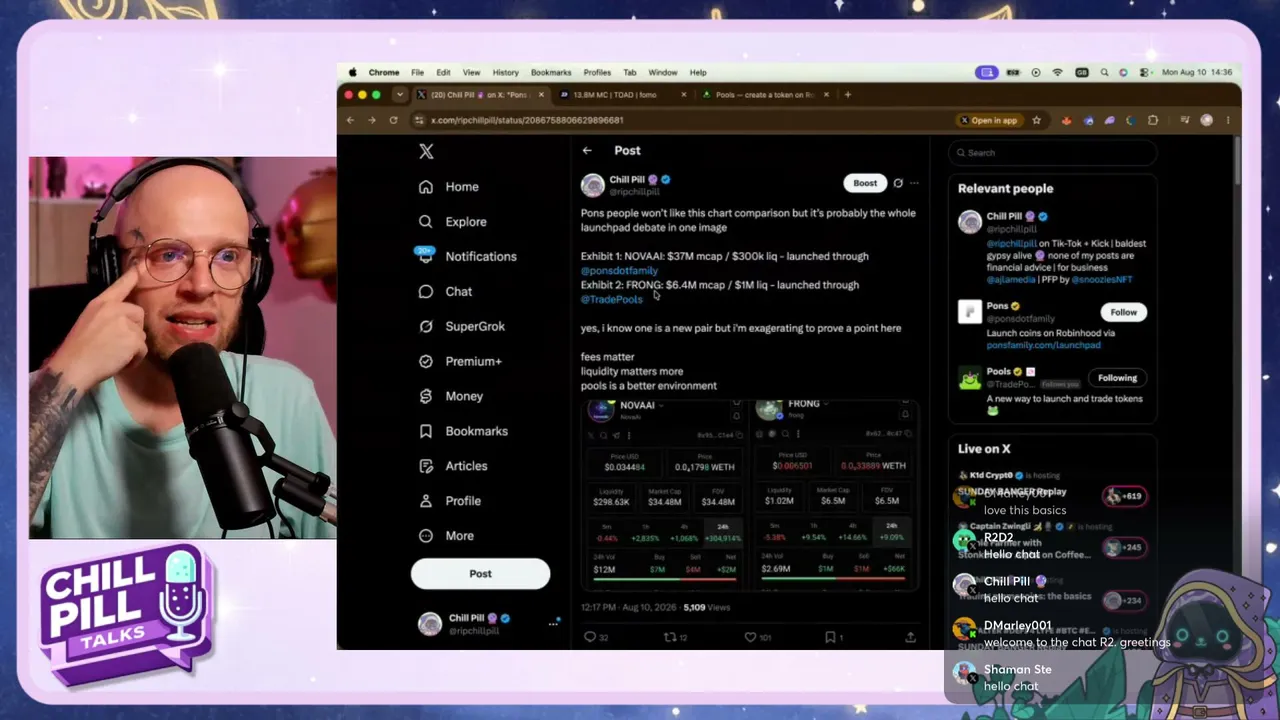Open Chrome's three-dot menu
Viewport: 1280px width, 720px height.
[x=1228, y=120]
